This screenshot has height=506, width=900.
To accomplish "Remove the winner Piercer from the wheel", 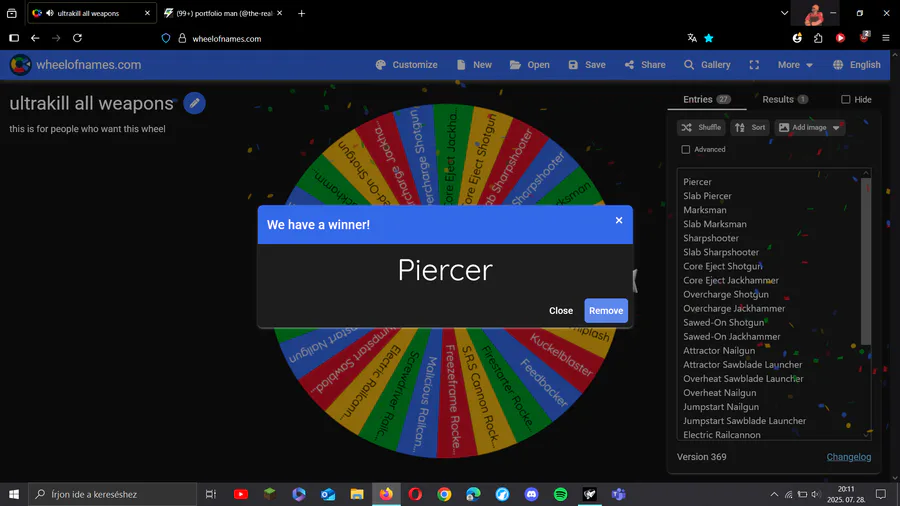I will point(606,310).
